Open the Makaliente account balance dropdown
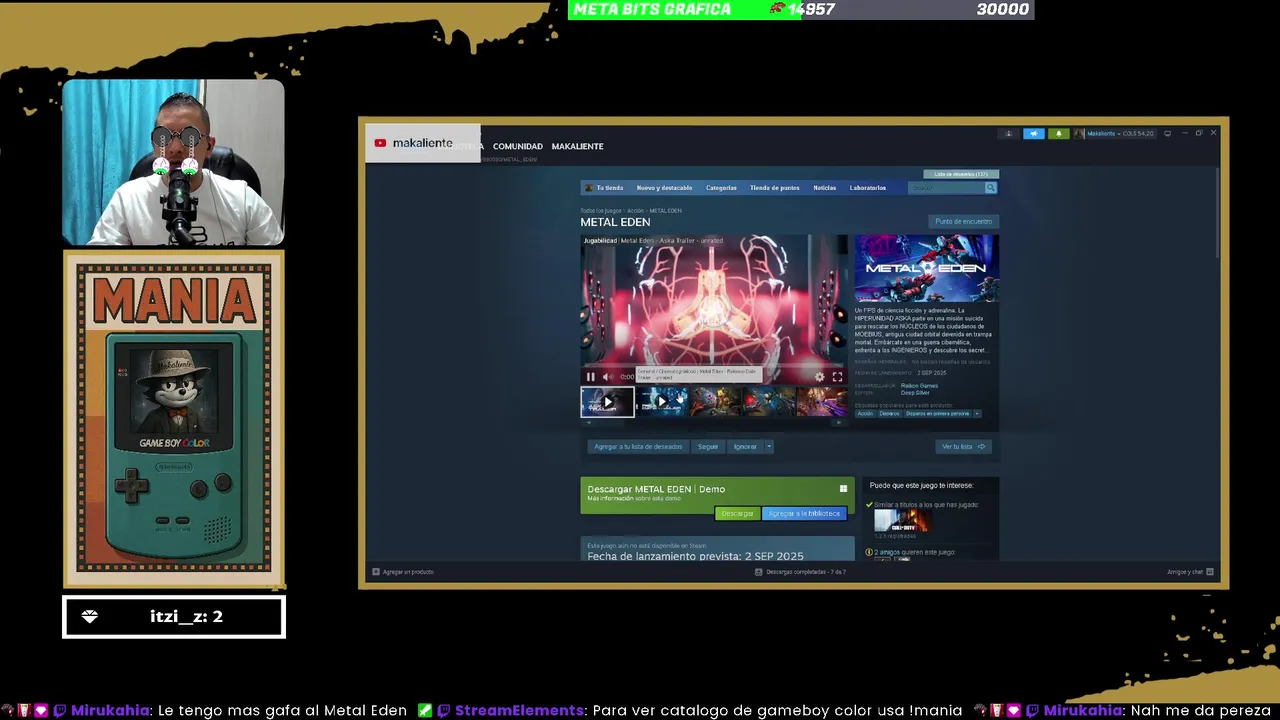This screenshot has height=720, width=1280. point(1120,133)
